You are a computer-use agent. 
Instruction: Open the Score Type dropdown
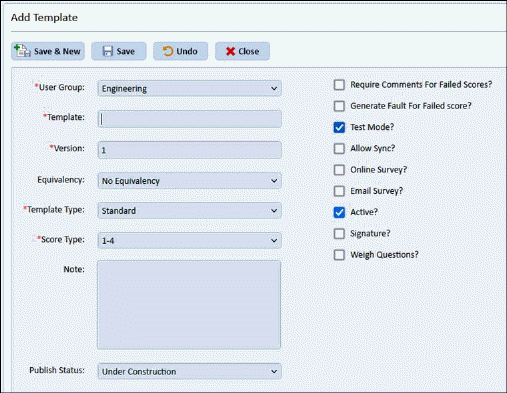click(189, 240)
